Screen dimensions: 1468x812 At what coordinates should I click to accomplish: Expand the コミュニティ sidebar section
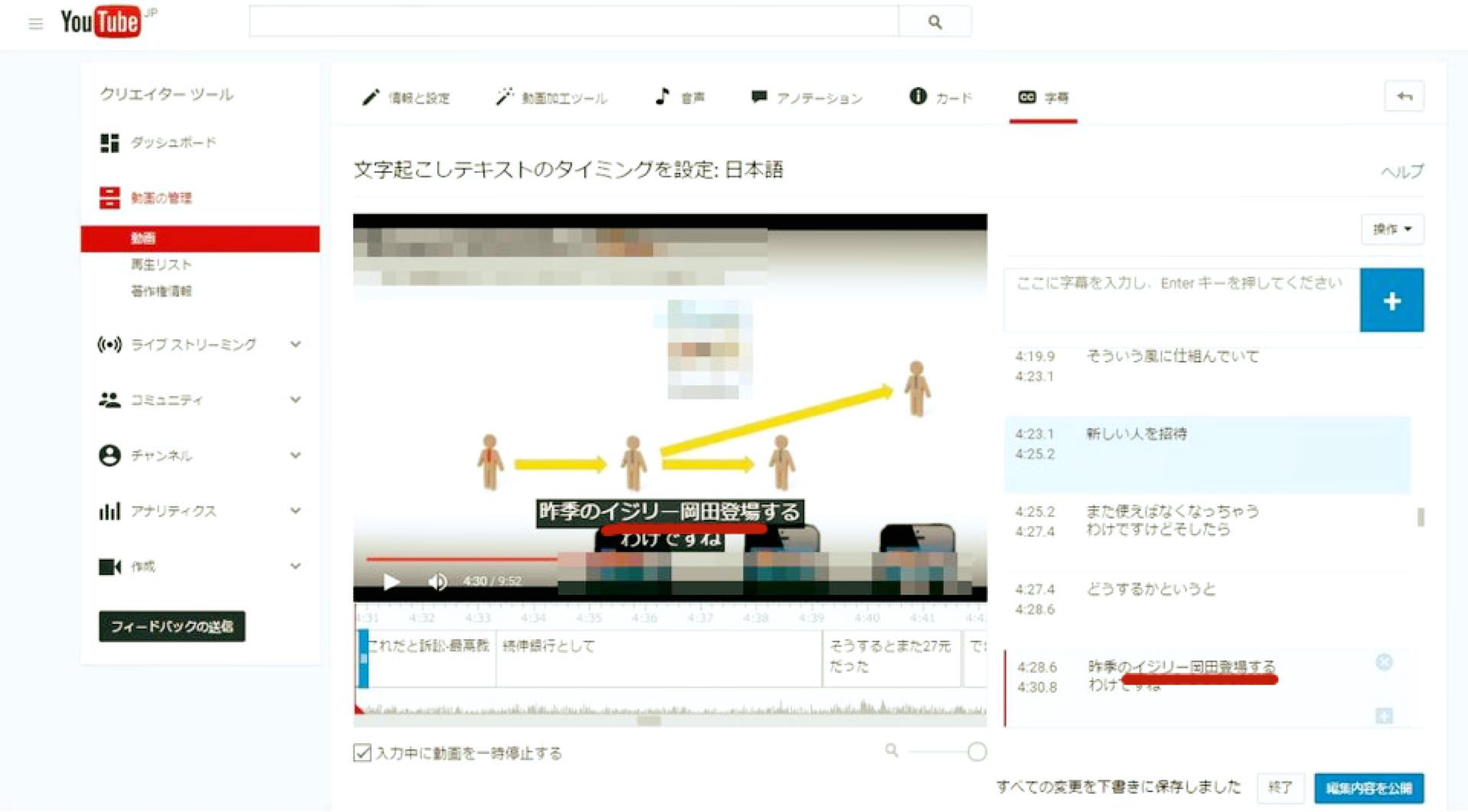coord(295,400)
